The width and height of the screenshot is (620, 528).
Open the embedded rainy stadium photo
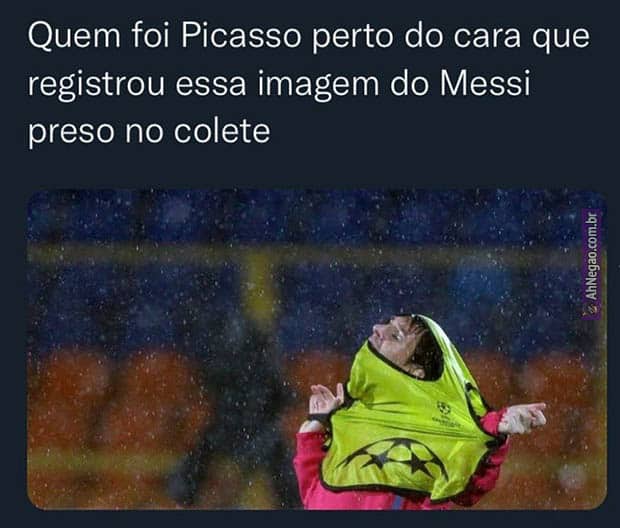[x=316, y=349]
